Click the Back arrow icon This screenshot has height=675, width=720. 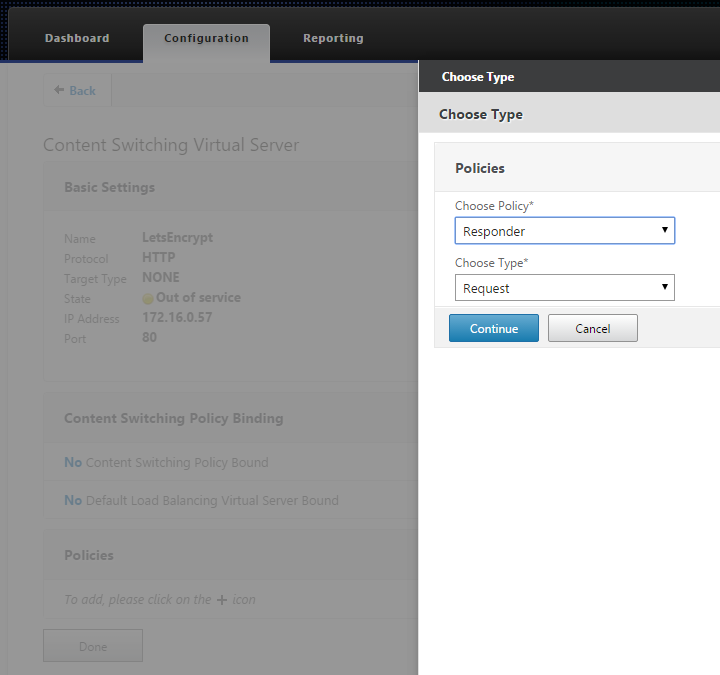click(59, 91)
